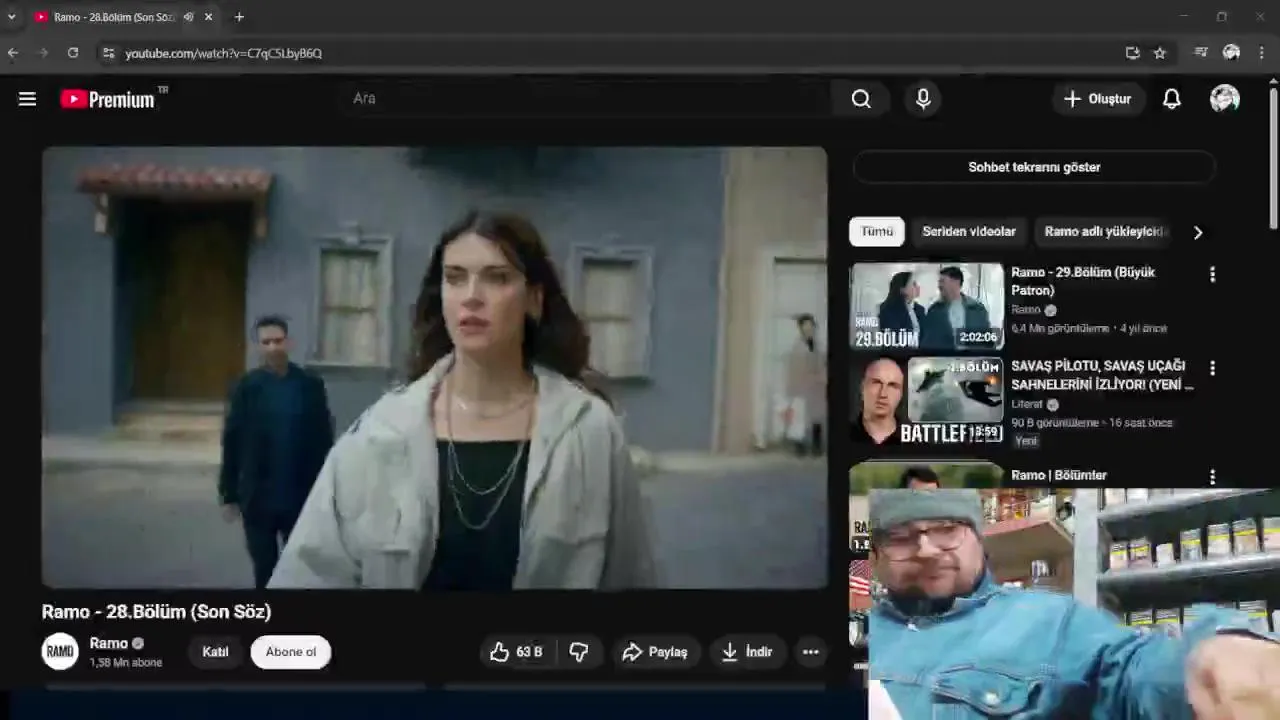1280x720 pixels.
Task: Open site information icon in address bar
Action: click(x=108, y=53)
